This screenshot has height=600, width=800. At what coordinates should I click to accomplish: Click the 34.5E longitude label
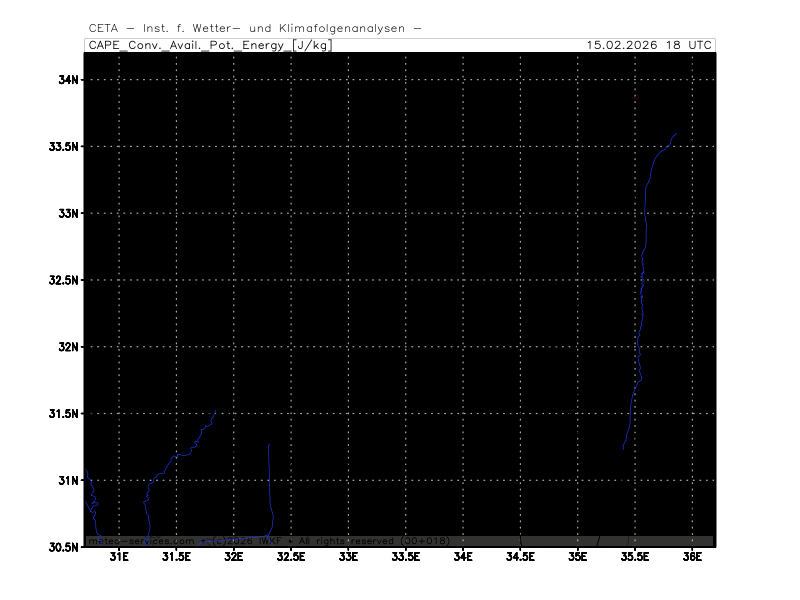click(520, 557)
